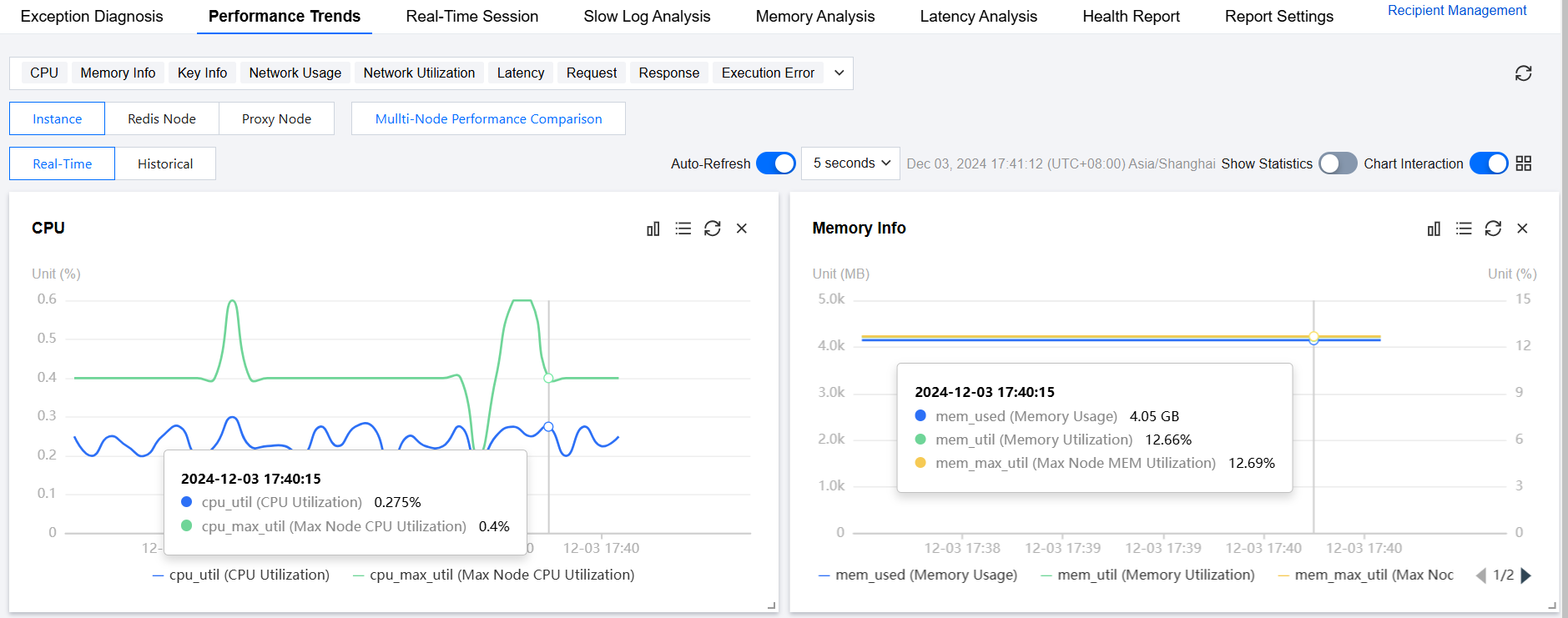Expand the metric category list chevron

839,73
